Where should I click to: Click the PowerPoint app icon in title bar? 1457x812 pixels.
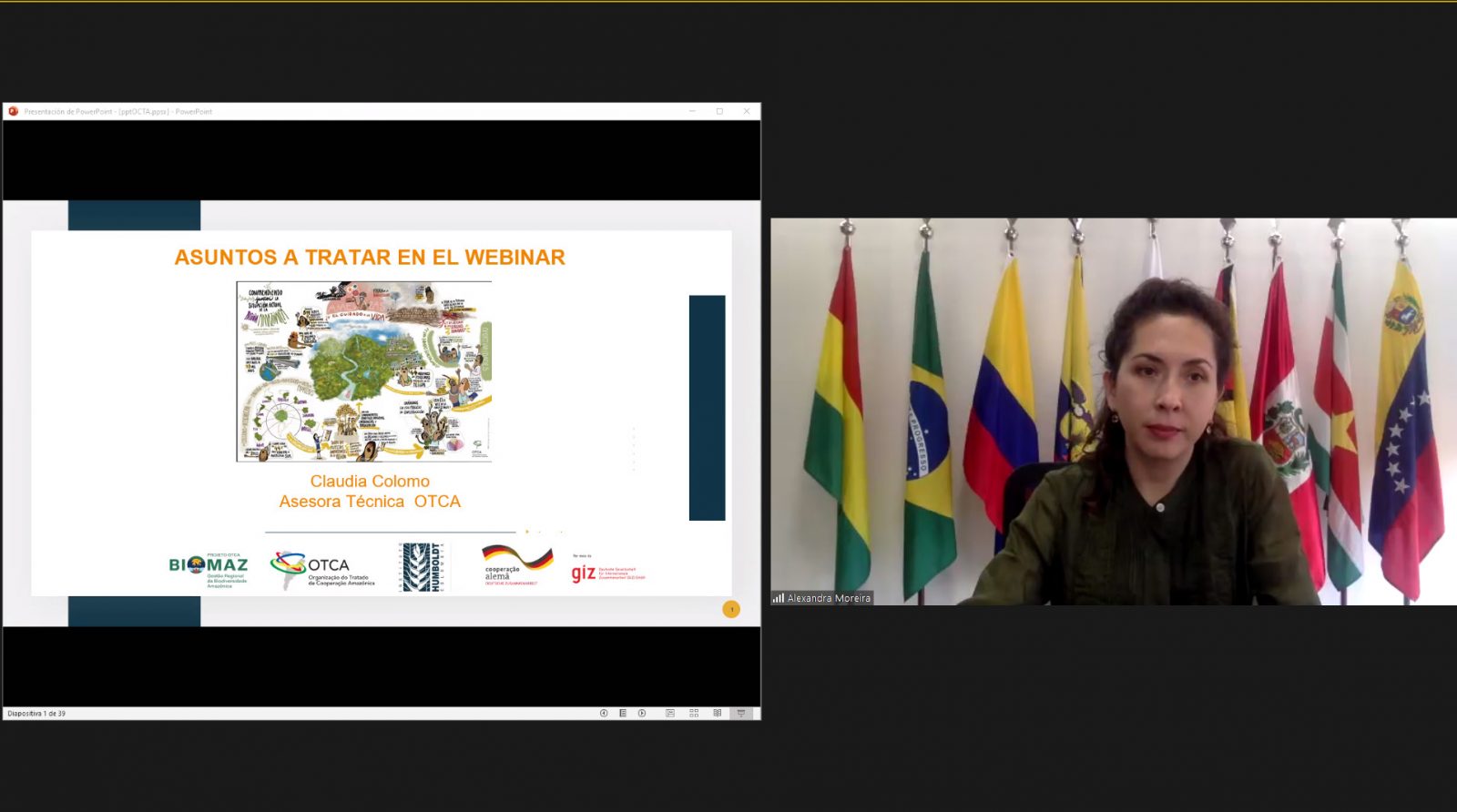click(13, 112)
